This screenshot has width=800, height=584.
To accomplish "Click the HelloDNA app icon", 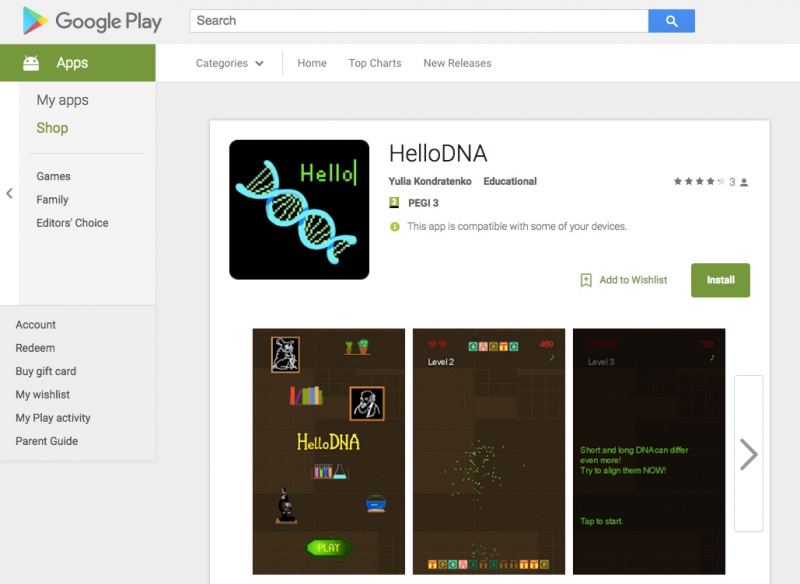I will click(x=299, y=210).
